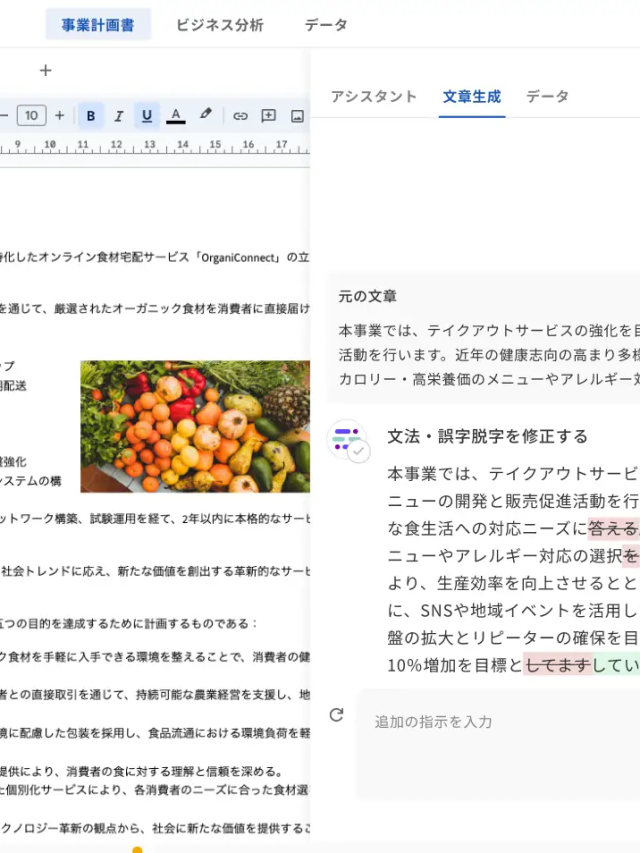
Task: Click the font size field showing 10
Action: point(31,116)
